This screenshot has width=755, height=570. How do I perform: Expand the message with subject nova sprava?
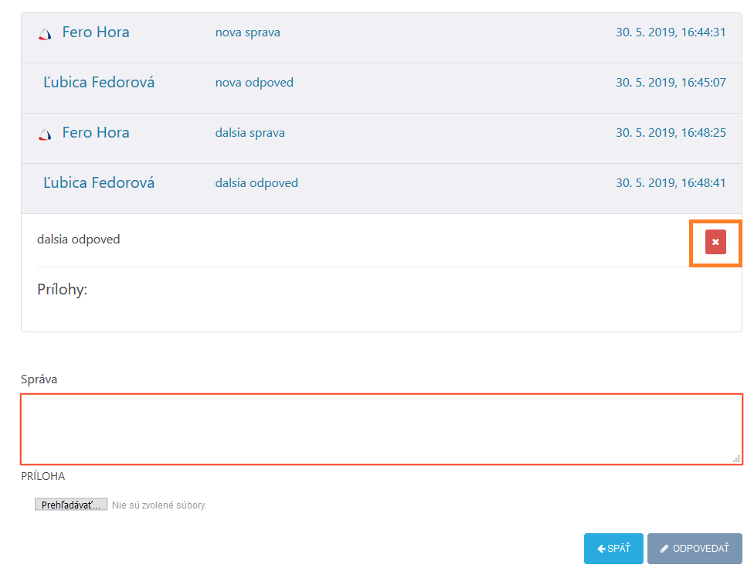[x=247, y=32]
